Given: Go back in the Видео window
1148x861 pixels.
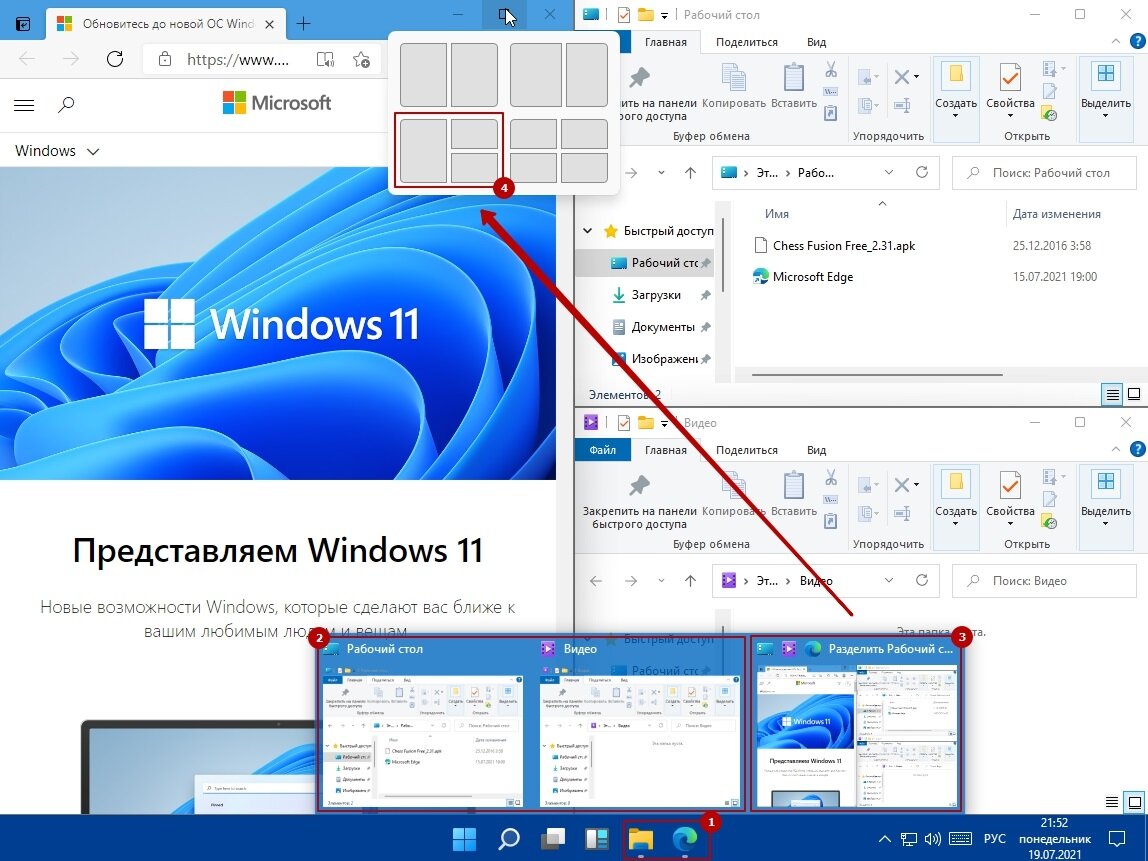Looking at the screenshot, I should (x=596, y=581).
